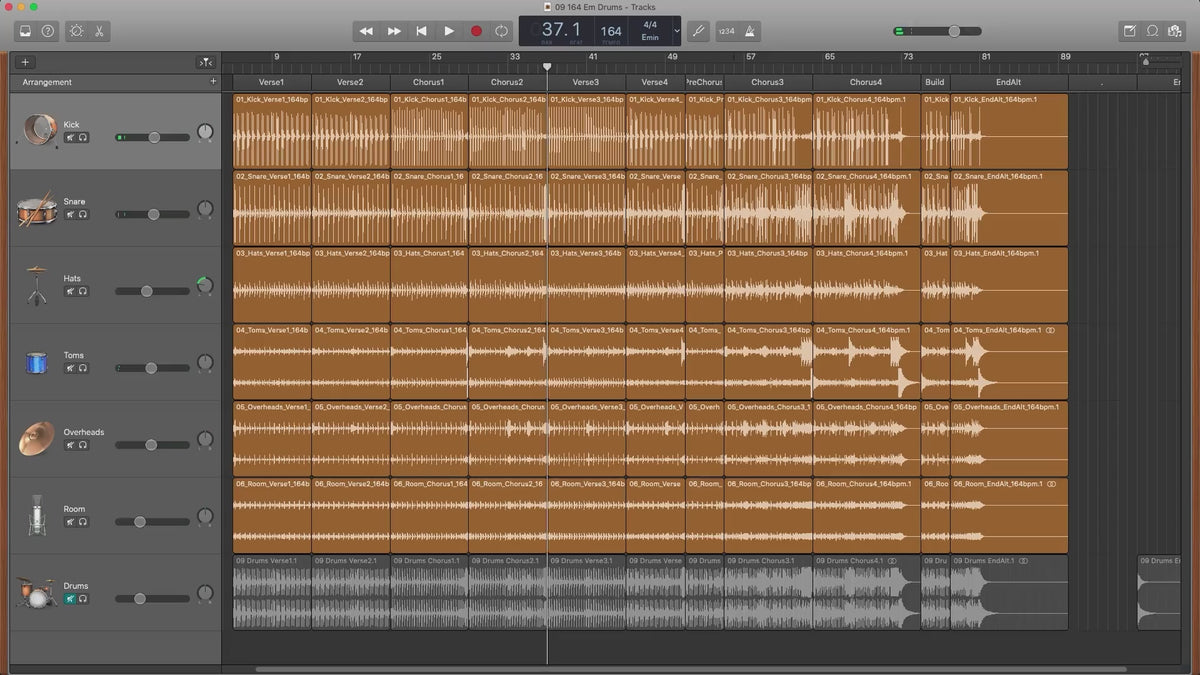Mute the Kick track
Screen dimensions: 1200x675
[70, 138]
